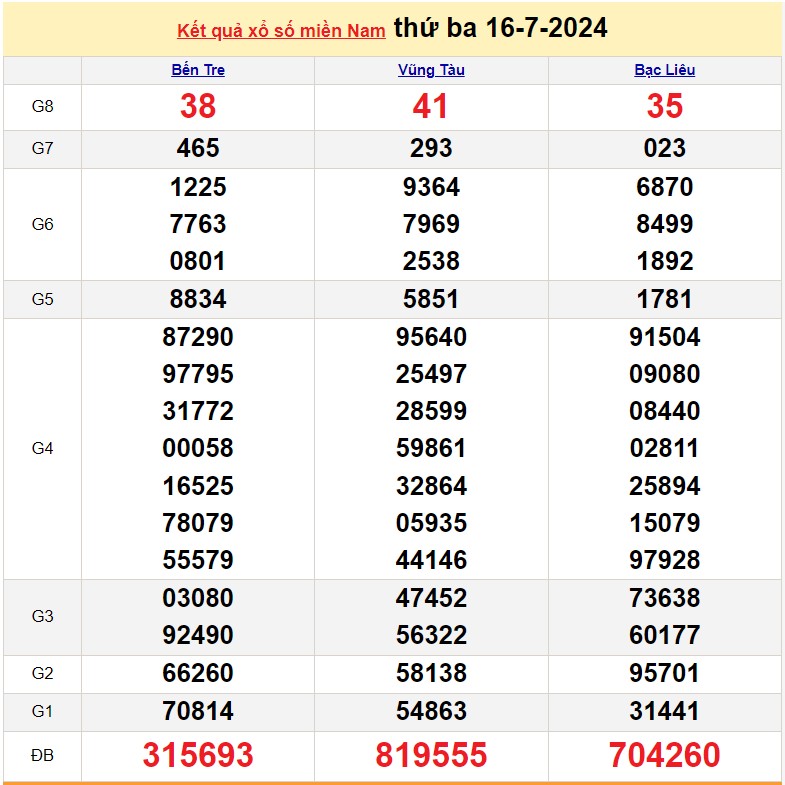Click G2 result 58138
Viewport: 785px width, 785px height.
[431, 673]
